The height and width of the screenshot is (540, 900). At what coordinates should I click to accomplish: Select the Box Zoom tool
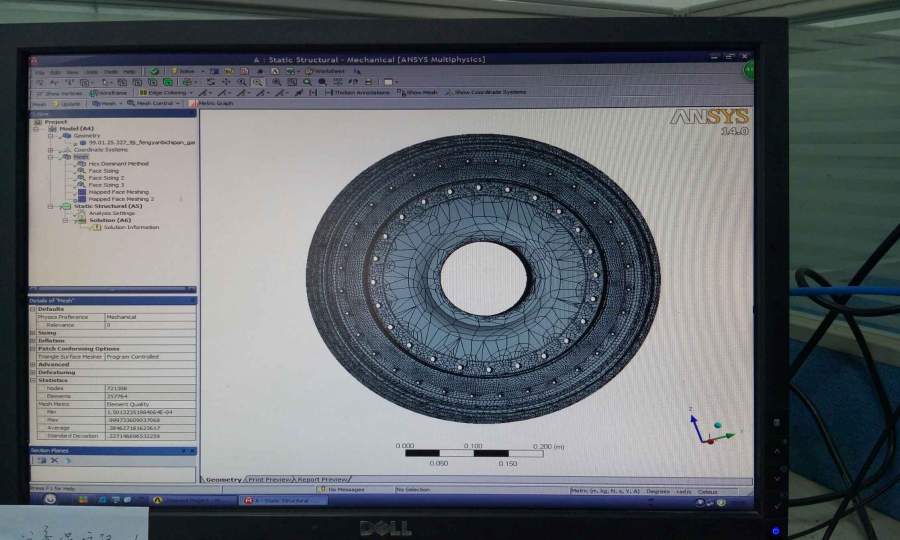pos(257,82)
